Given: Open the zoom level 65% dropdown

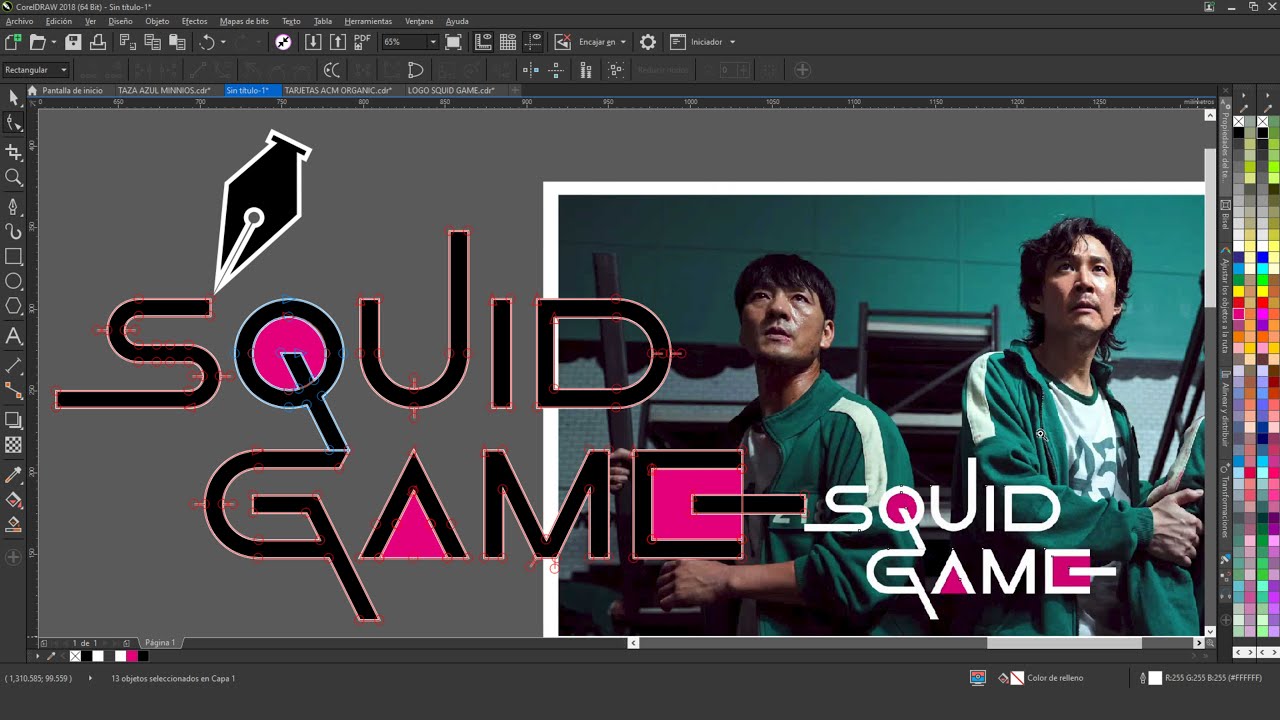Looking at the screenshot, I should [x=432, y=42].
